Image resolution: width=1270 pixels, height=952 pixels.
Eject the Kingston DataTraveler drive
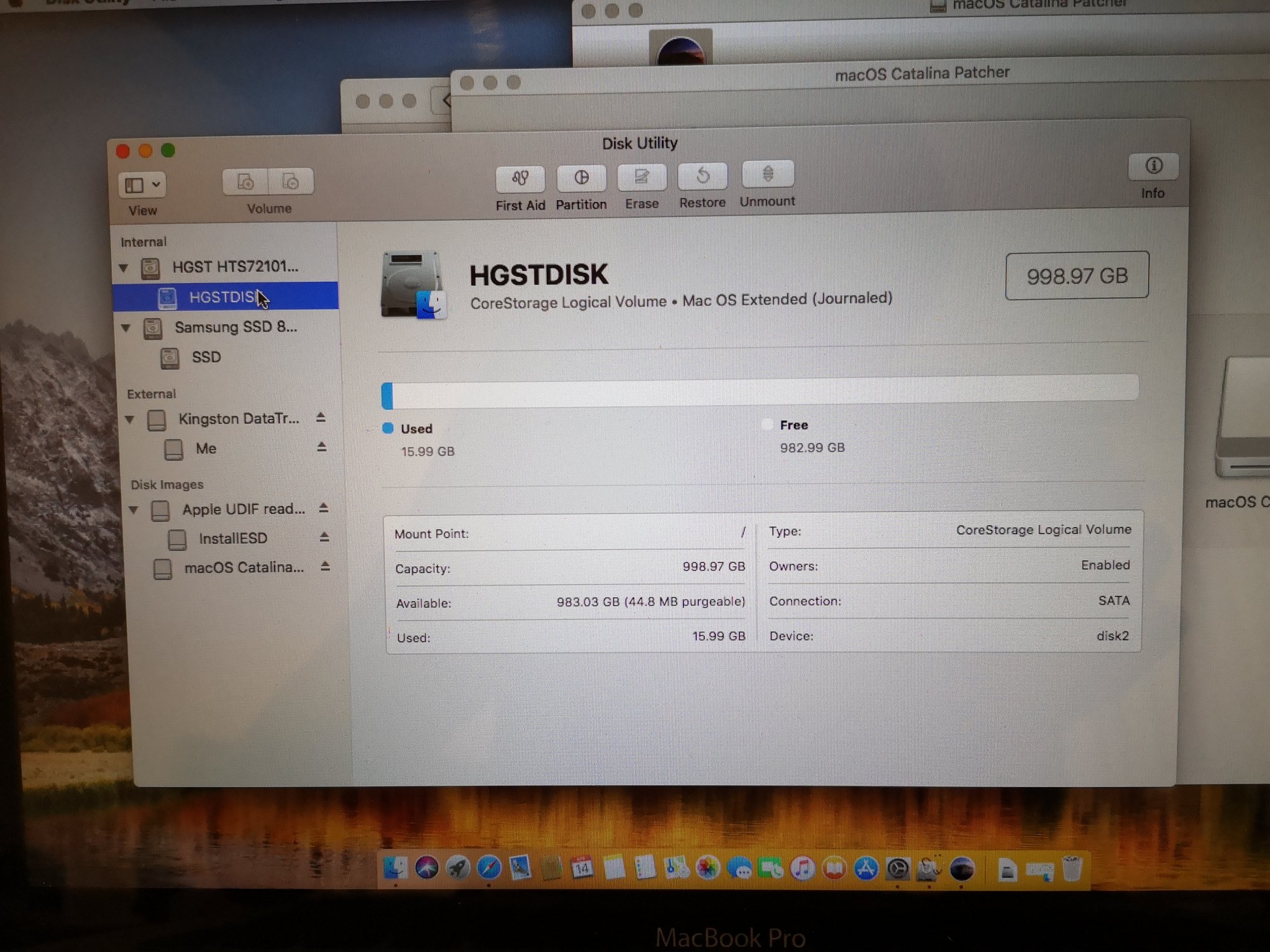coord(321,418)
